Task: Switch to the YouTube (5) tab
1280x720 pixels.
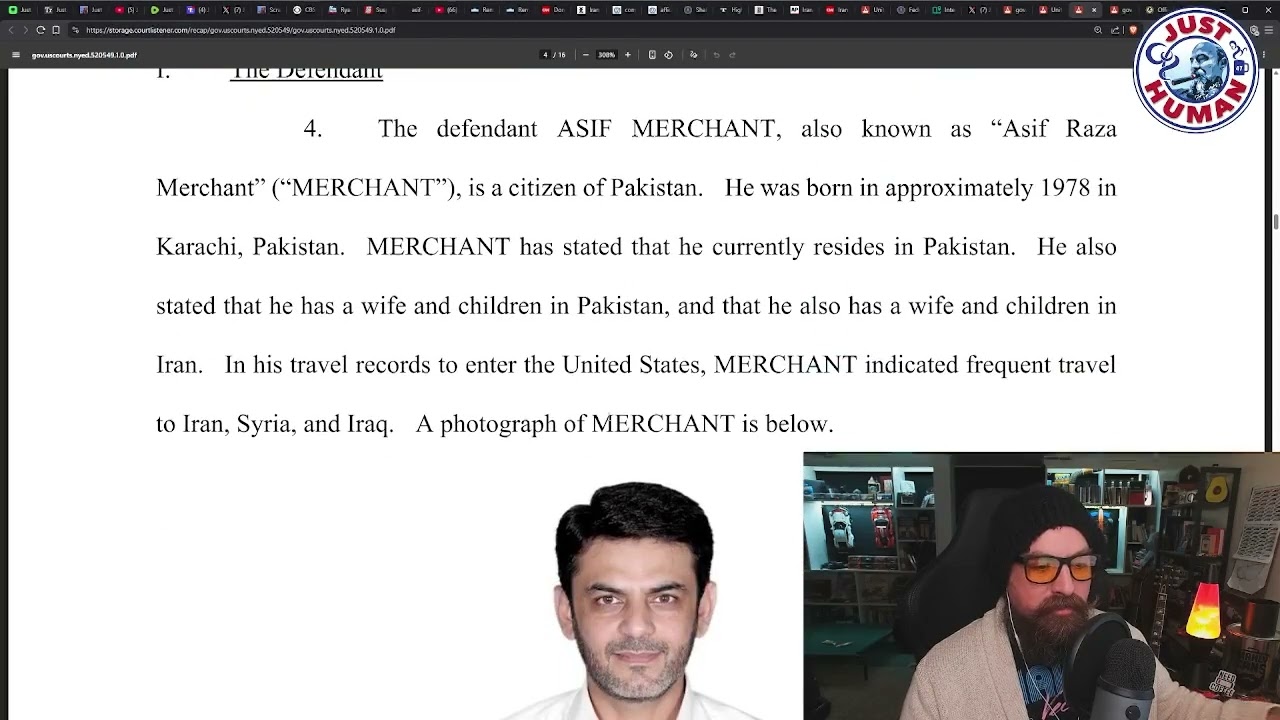Action: (127, 10)
